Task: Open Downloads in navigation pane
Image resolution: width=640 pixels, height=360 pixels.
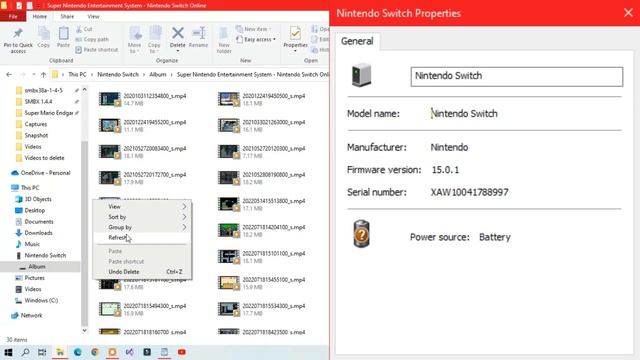Action: tap(38, 233)
